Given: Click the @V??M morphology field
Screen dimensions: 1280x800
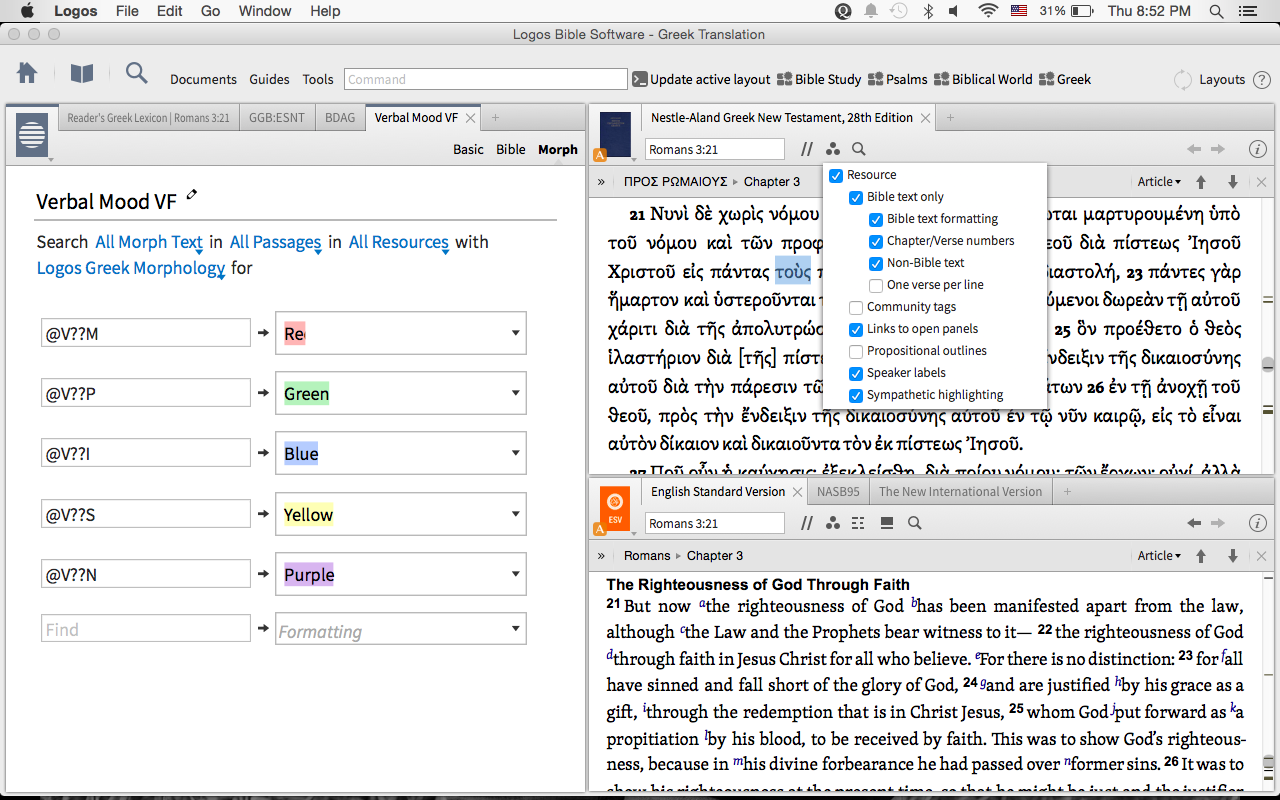Looking at the screenshot, I should coord(145,333).
